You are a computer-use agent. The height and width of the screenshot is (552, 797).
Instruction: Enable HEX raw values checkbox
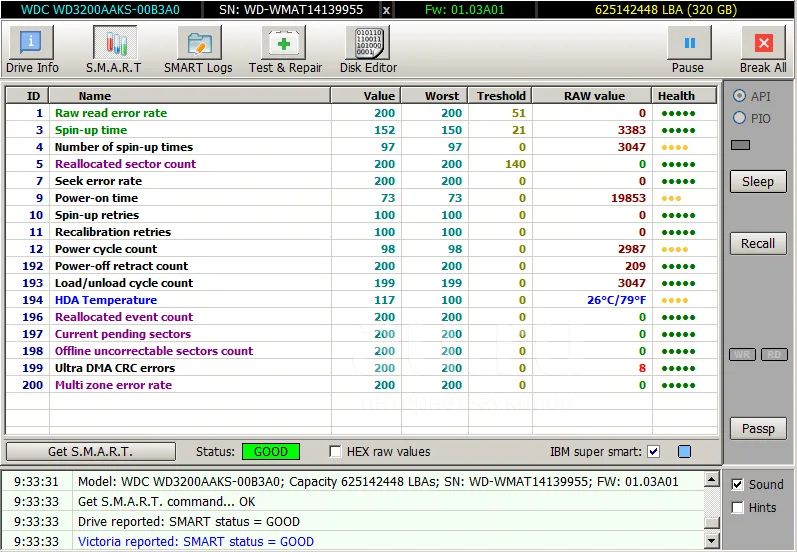coord(335,451)
